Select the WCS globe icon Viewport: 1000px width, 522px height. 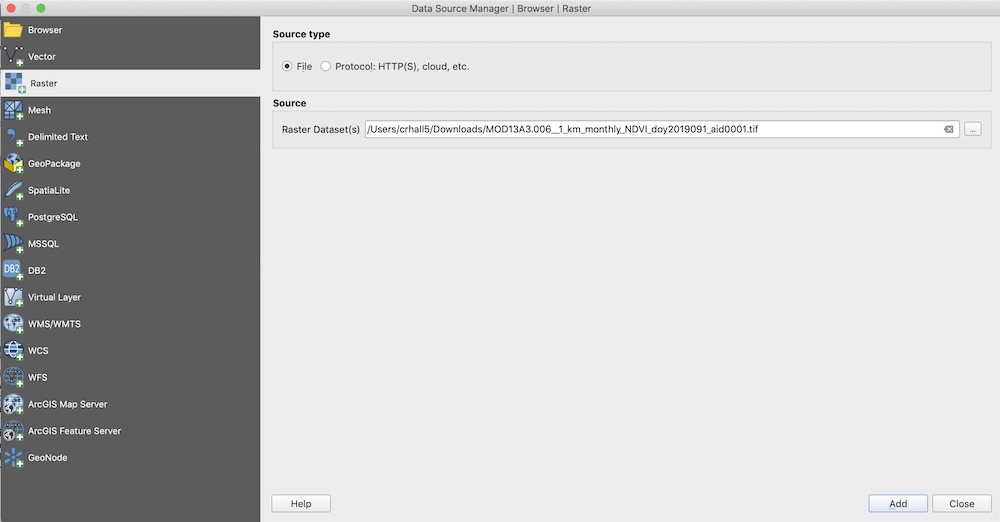(13, 350)
